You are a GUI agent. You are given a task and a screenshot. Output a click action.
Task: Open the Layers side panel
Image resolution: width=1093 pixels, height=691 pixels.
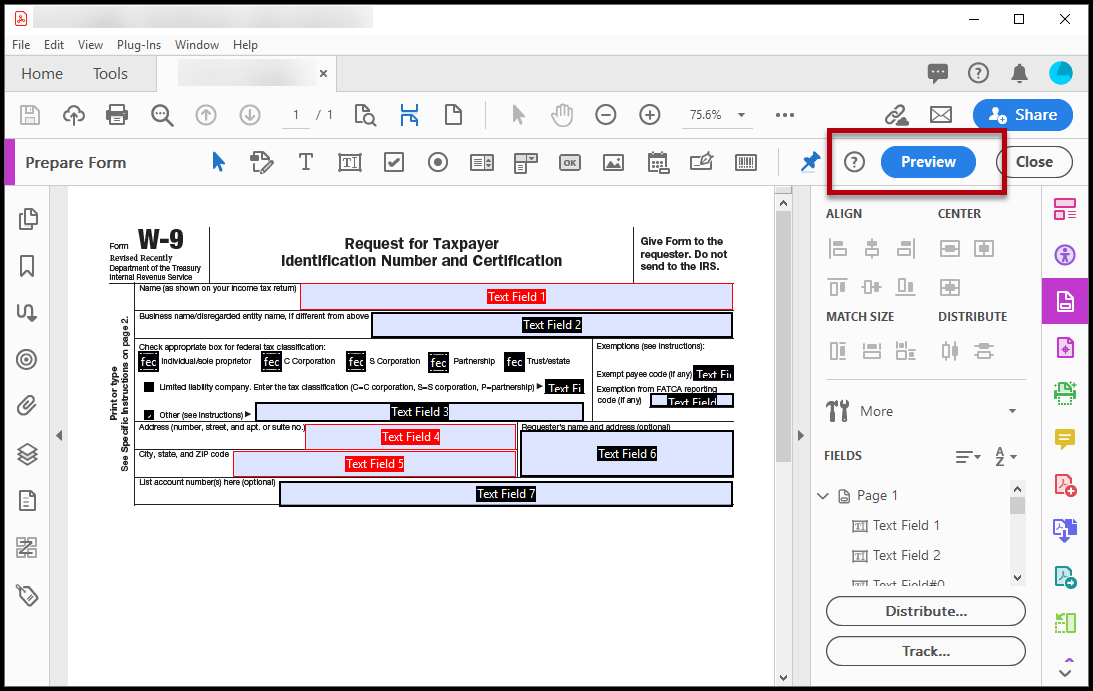pos(27,454)
